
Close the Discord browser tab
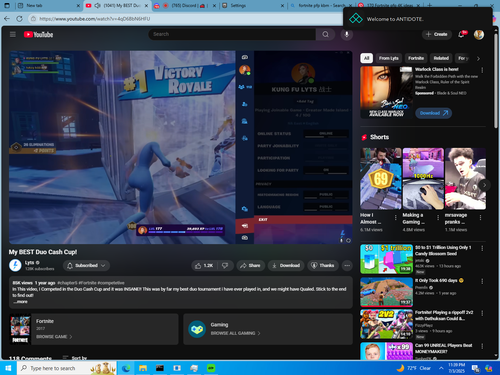(x=214, y=6)
